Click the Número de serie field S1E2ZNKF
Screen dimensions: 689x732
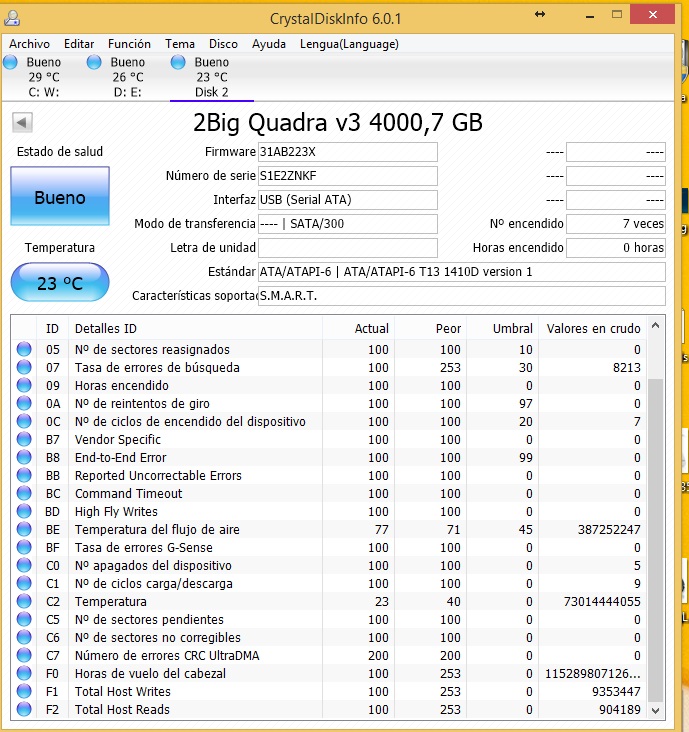tap(348, 176)
